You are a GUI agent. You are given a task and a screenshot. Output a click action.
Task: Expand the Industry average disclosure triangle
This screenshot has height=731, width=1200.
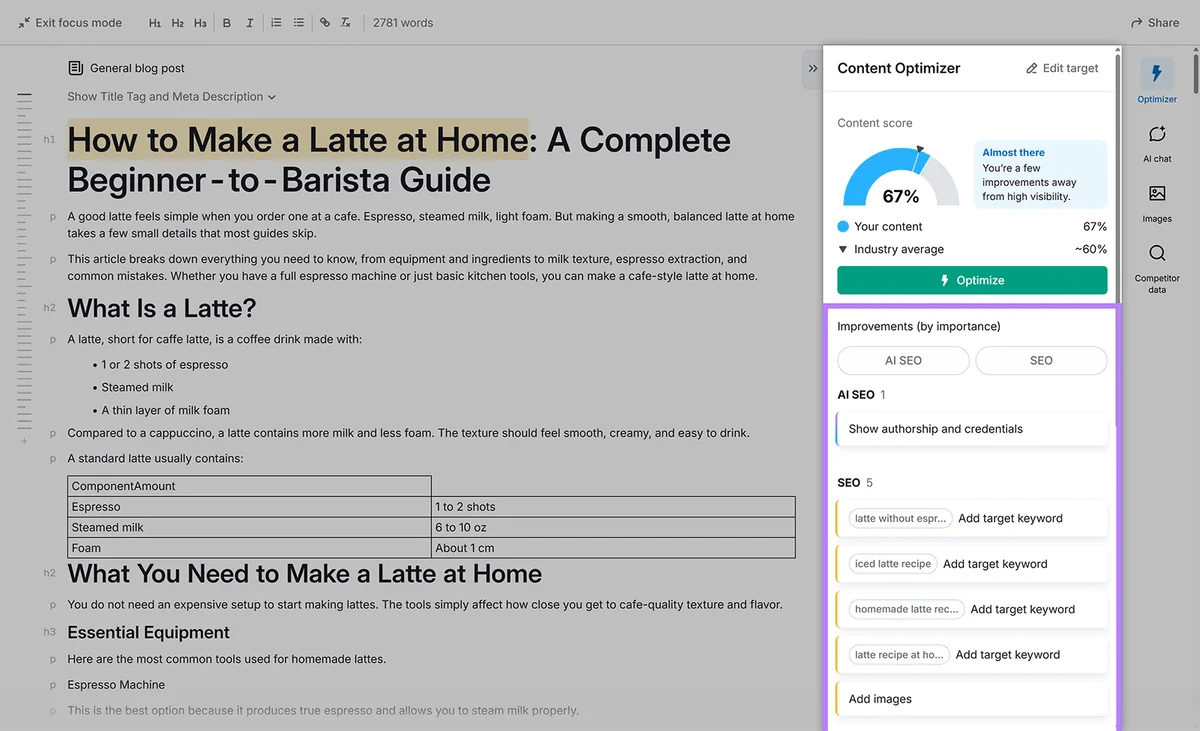click(843, 249)
